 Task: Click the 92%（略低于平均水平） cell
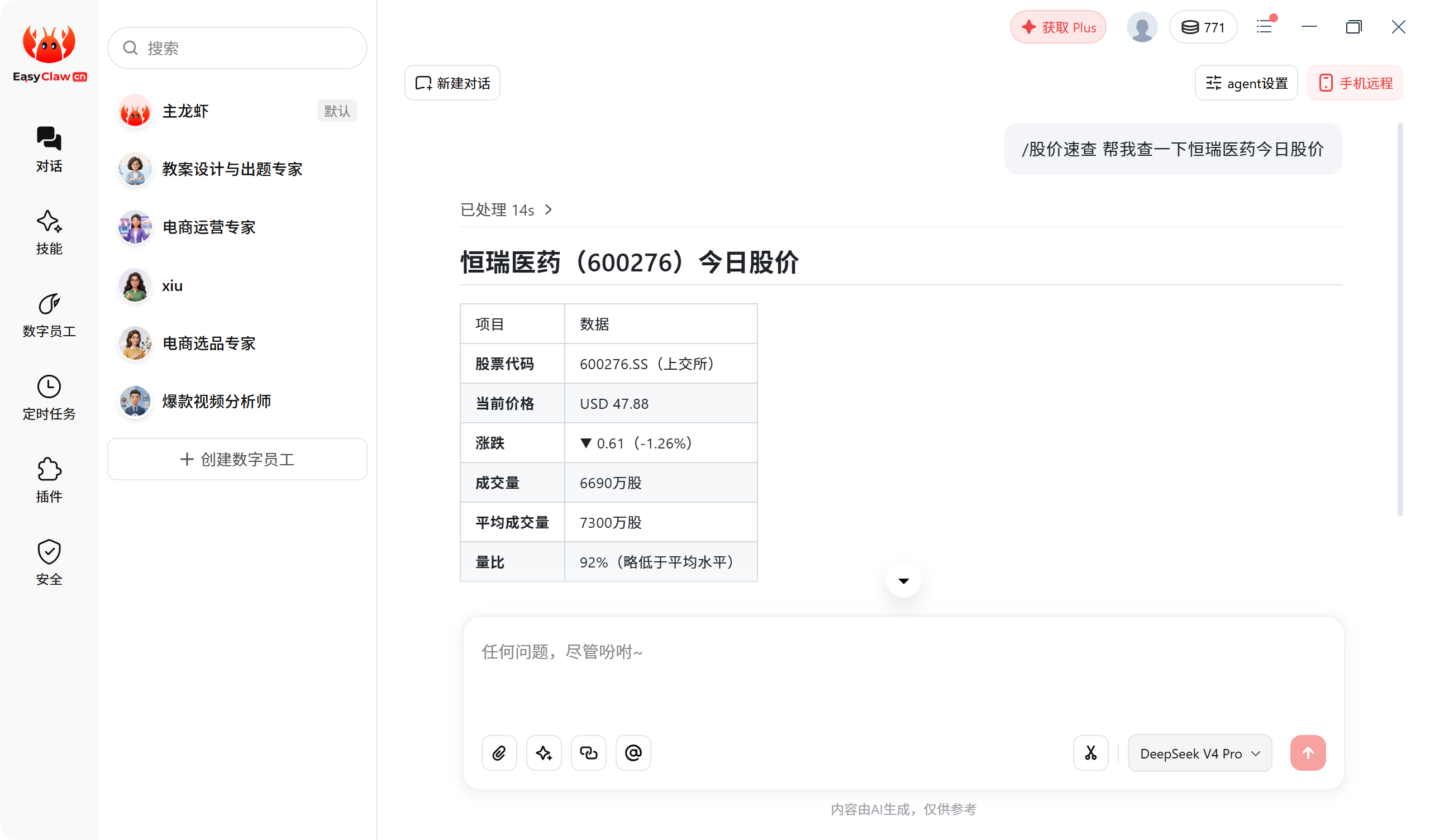point(660,562)
